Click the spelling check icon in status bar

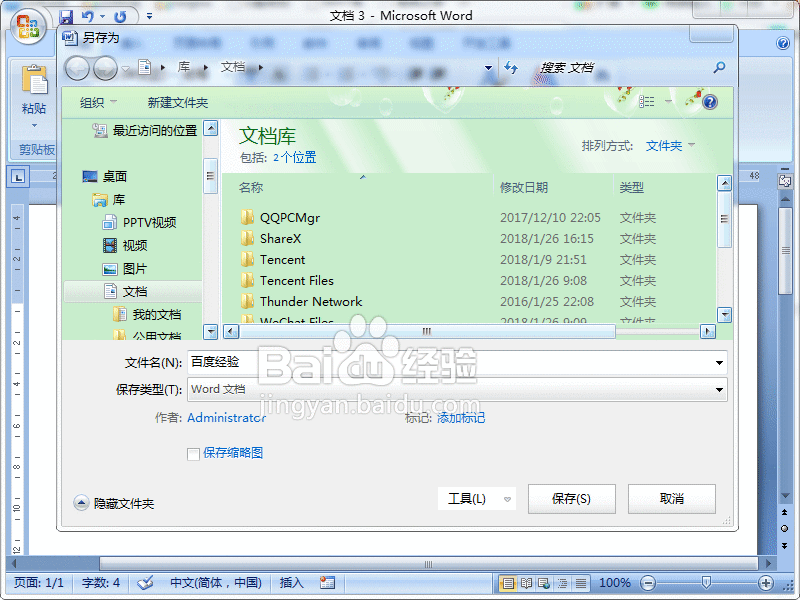pos(145,582)
